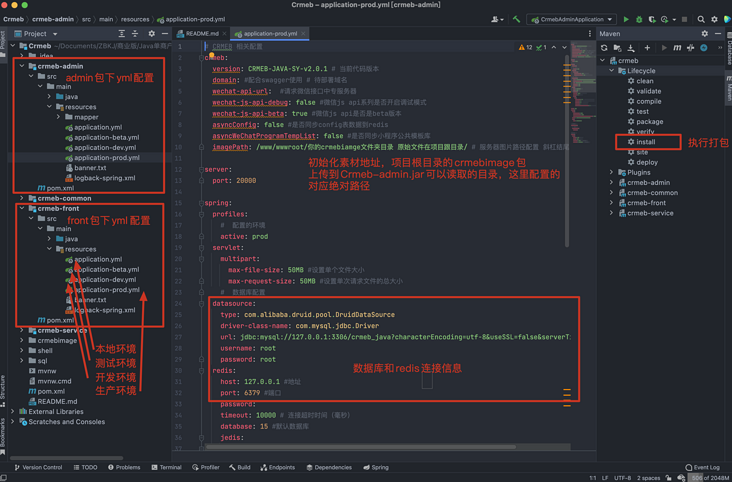Expand the crmeb-common module folder

click(x=22, y=198)
